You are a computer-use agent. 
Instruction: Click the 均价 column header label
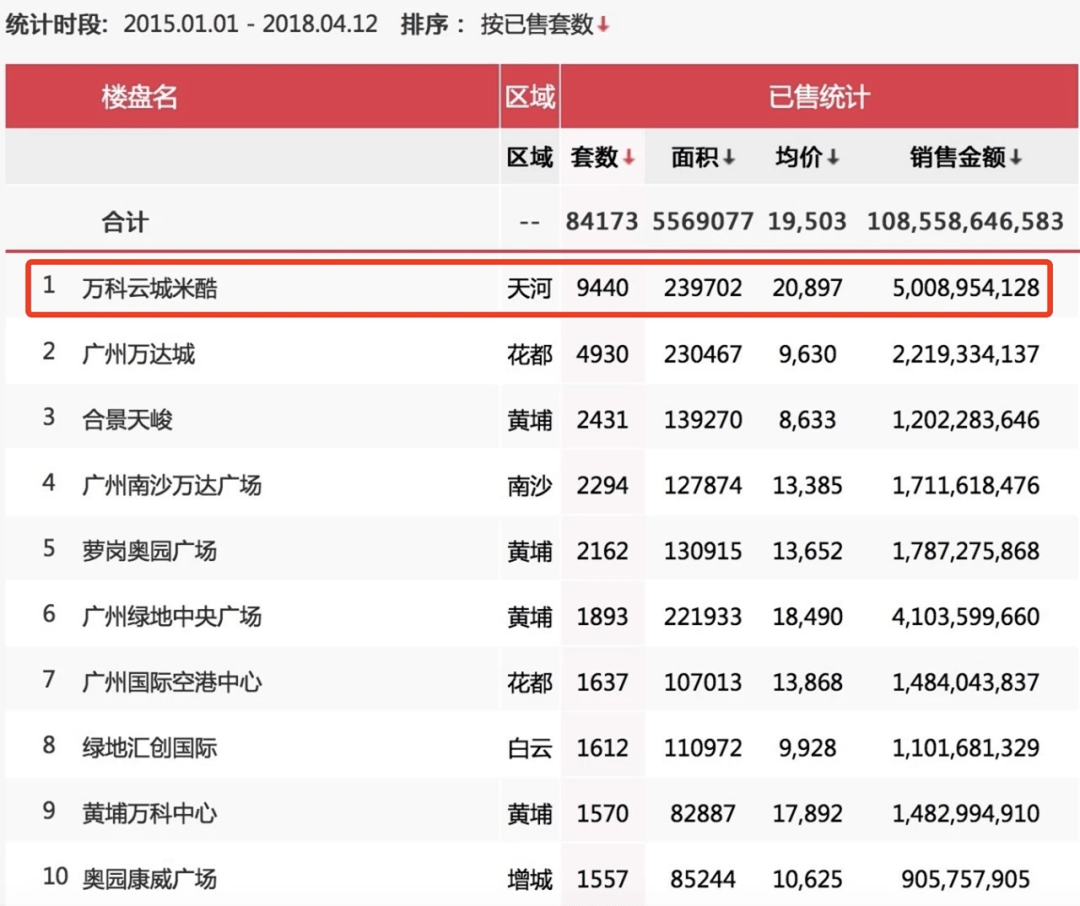[799, 158]
